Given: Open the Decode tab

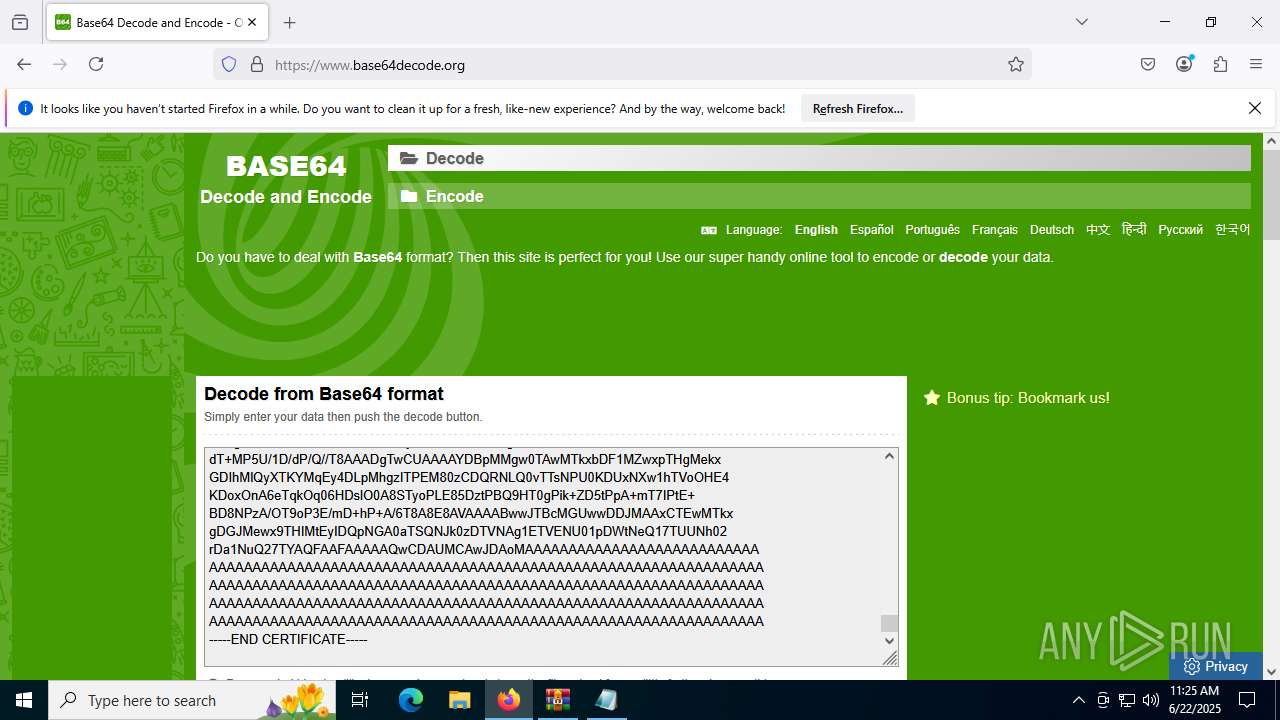Looking at the screenshot, I should [819, 158].
